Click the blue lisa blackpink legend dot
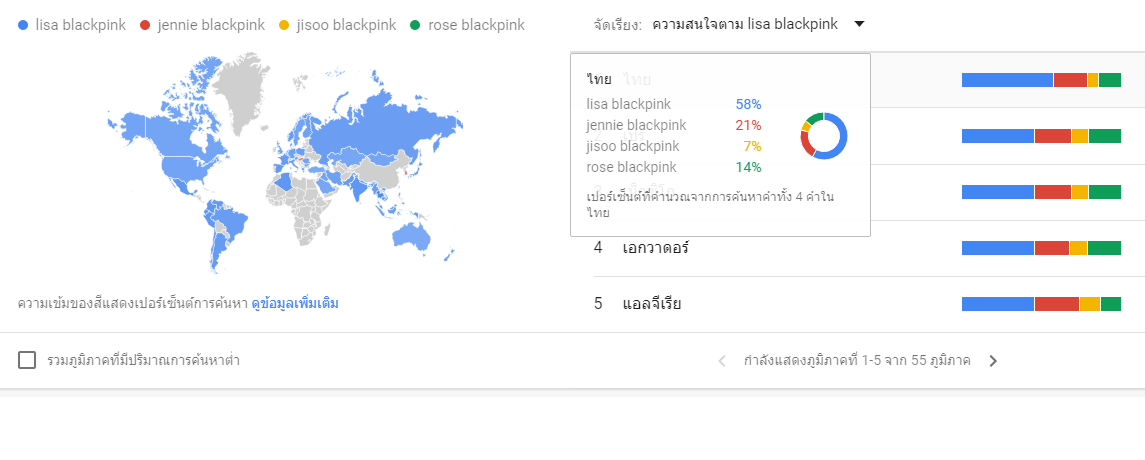Screen dimensions: 1145x460 (x=23, y=25)
